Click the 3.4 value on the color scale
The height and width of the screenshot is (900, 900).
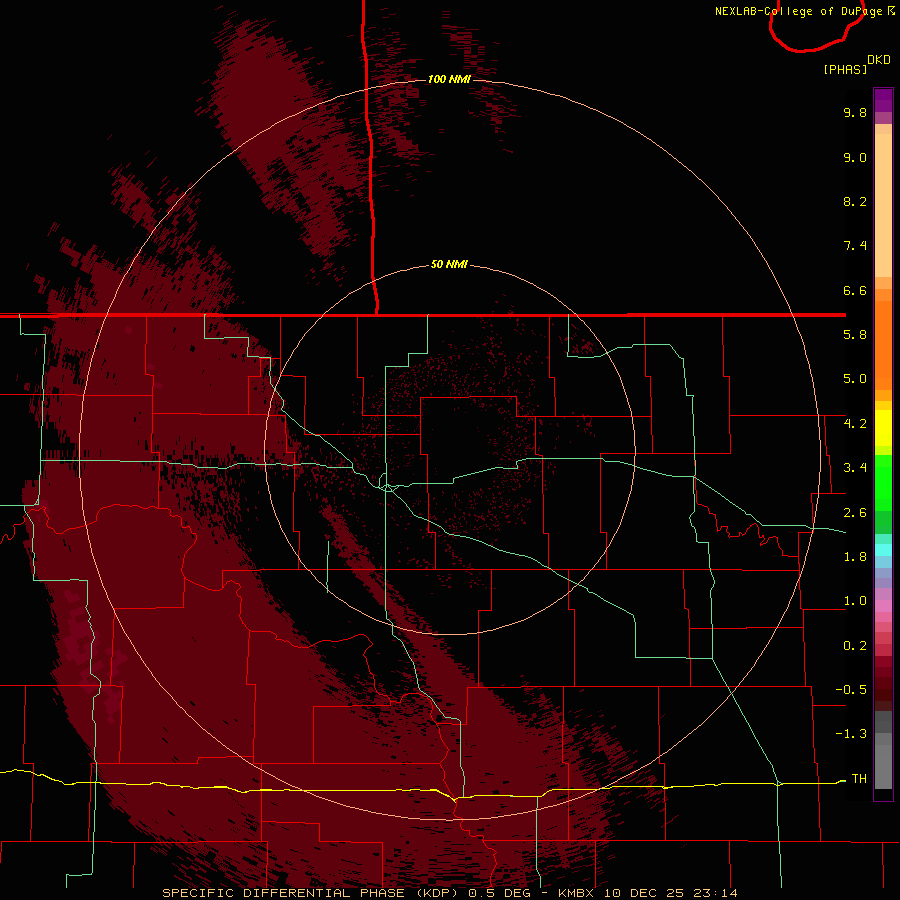855,468
